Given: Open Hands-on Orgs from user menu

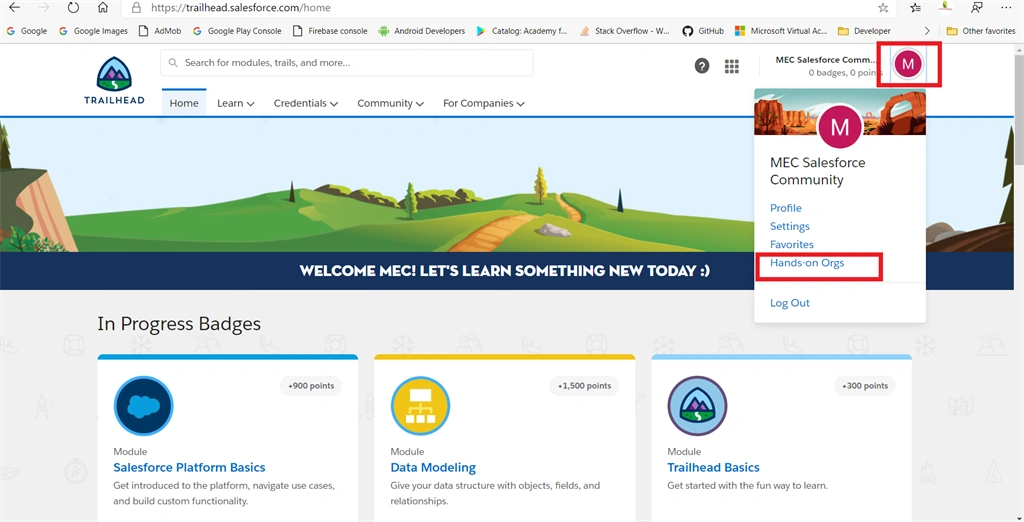Looking at the screenshot, I should point(807,263).
